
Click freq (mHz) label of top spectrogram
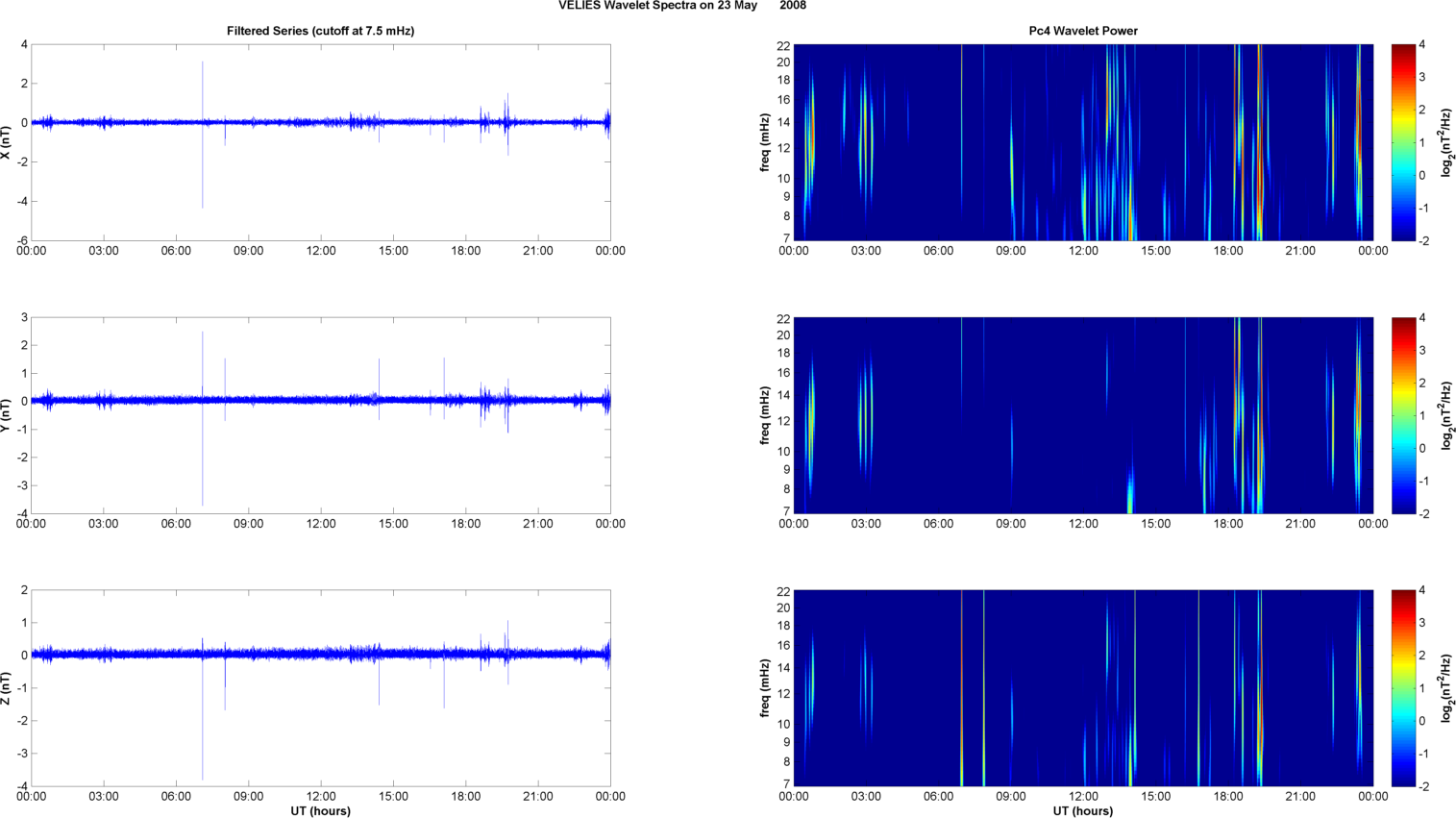[765, 142]
